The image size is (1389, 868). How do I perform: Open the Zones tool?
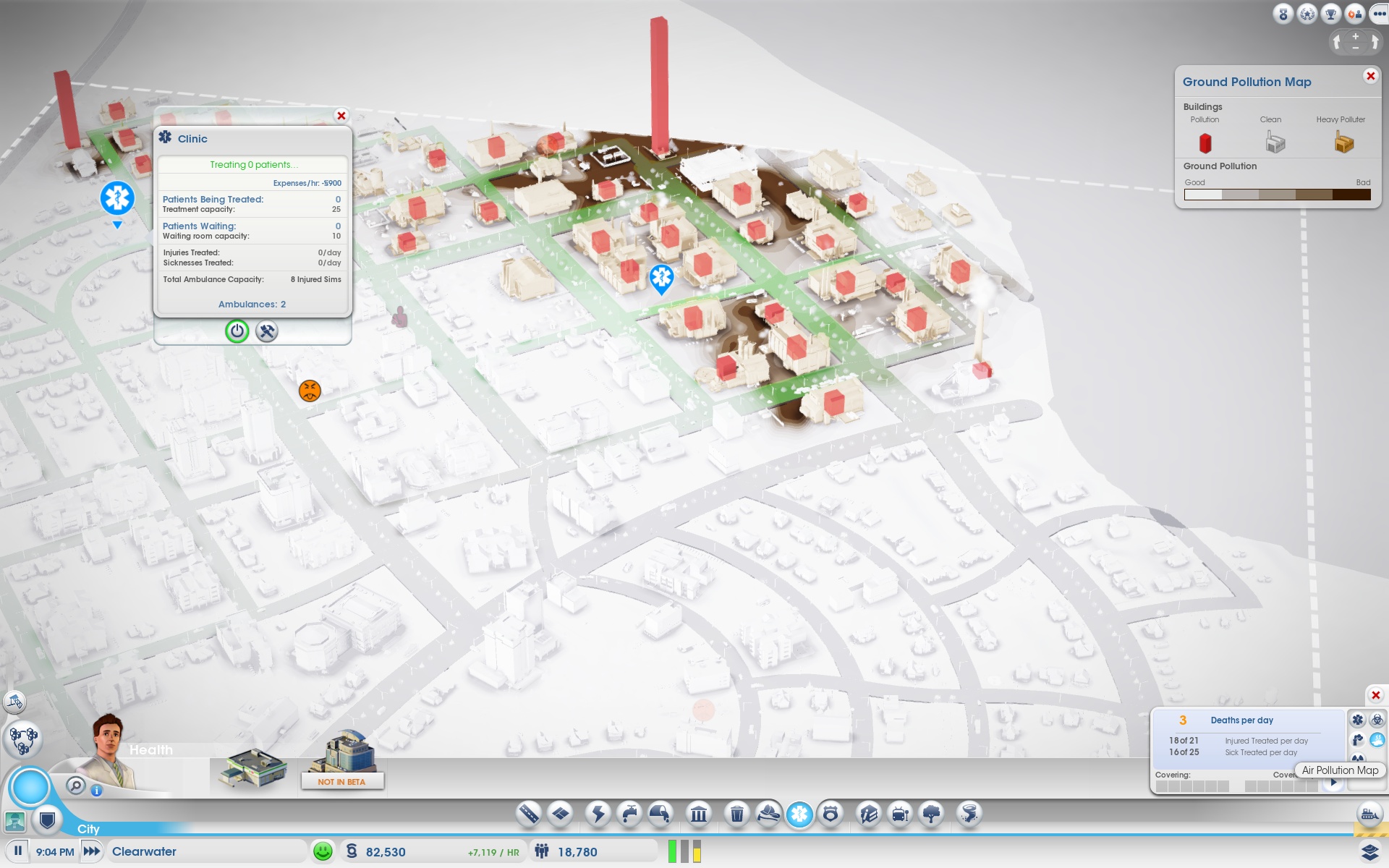561,814
